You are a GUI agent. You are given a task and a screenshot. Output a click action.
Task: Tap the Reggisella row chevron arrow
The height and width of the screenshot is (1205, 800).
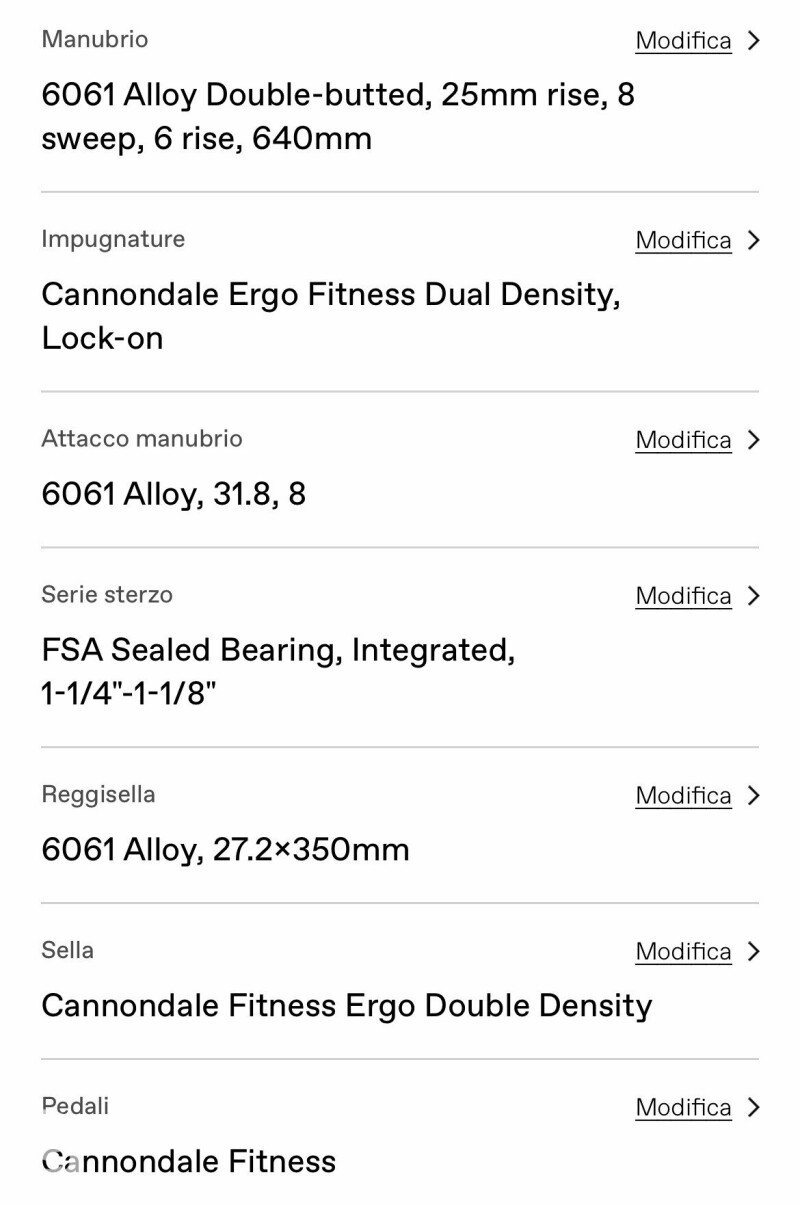pyautogui.click(x=754, y=796)
